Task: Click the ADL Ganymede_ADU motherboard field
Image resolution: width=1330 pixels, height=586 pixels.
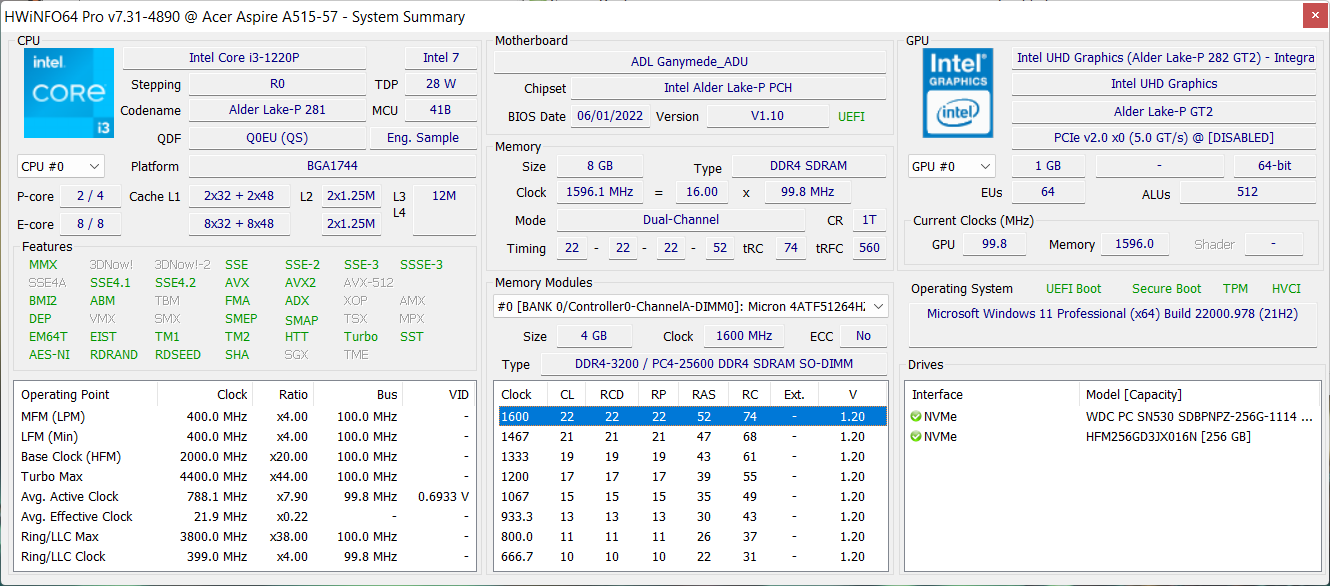Action: [689, 62]
